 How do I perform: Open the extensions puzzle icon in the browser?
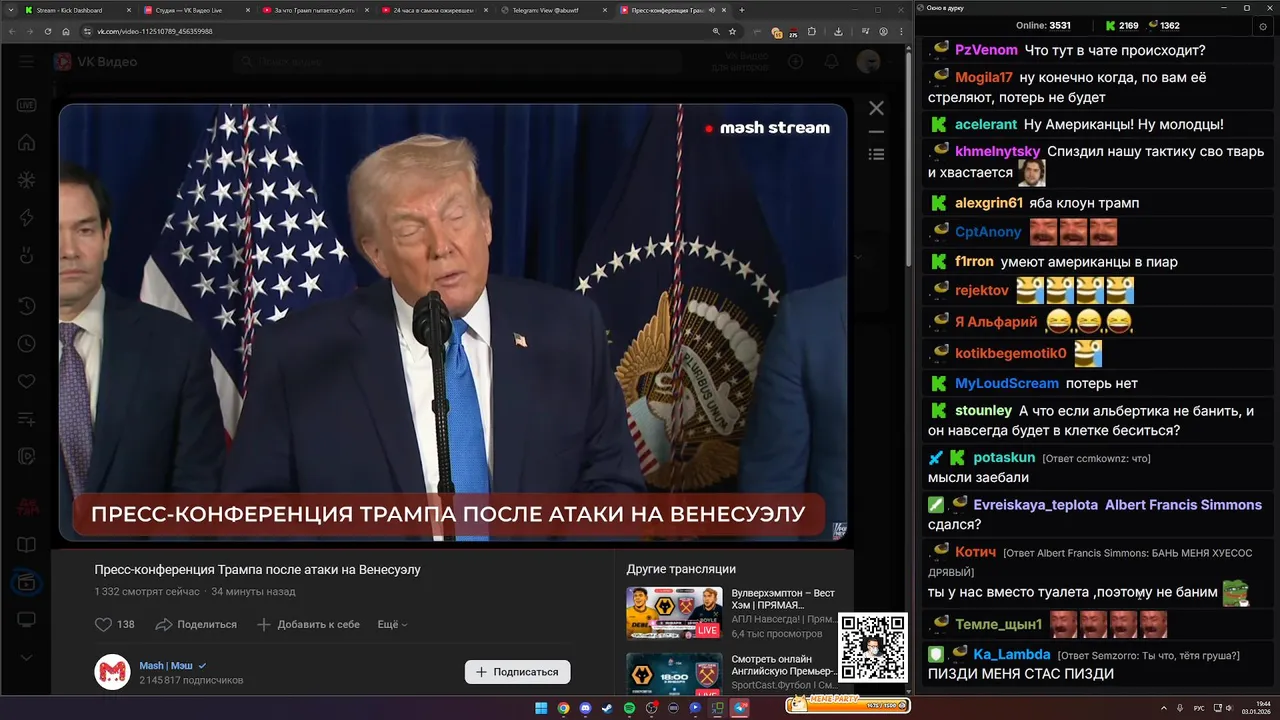coord(811,31)
